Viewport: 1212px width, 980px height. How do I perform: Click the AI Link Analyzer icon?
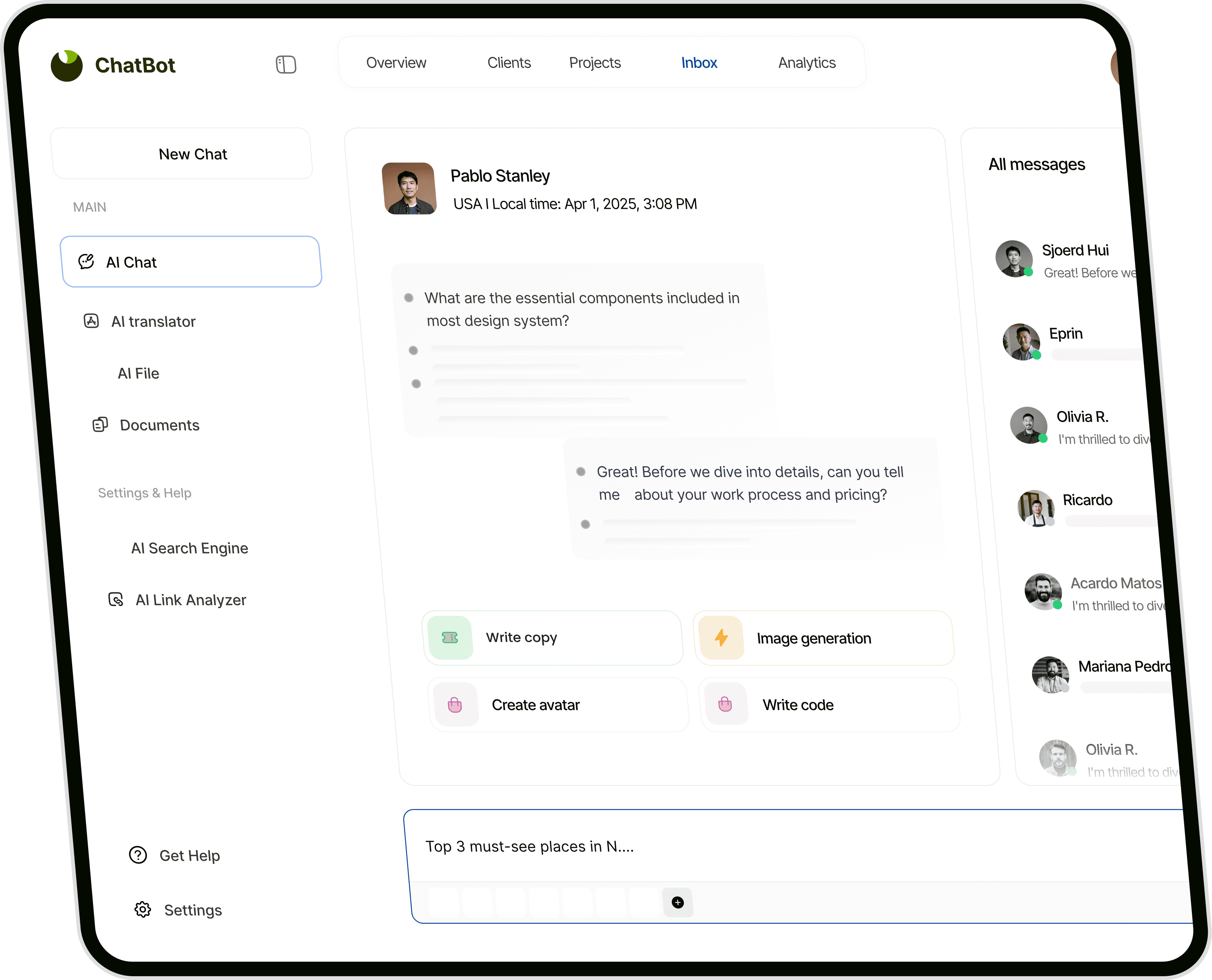click(116, 599)
